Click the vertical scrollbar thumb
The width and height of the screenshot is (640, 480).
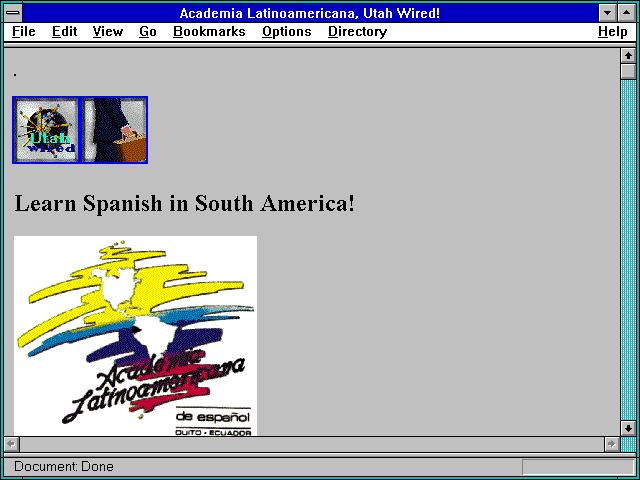point(628,71)
